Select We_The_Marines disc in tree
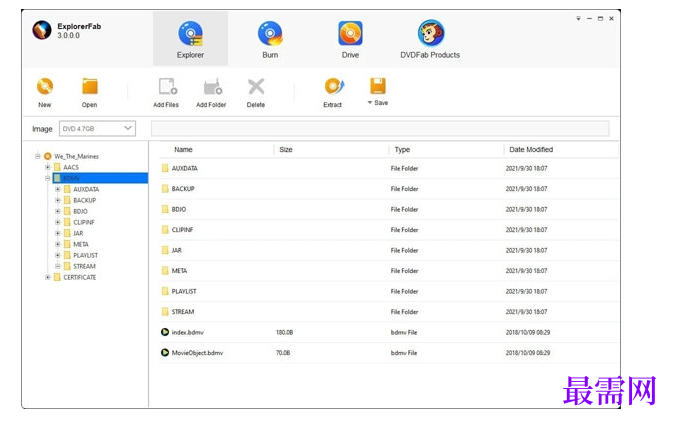Screen dimensions: 675x422 click(76, 156)
